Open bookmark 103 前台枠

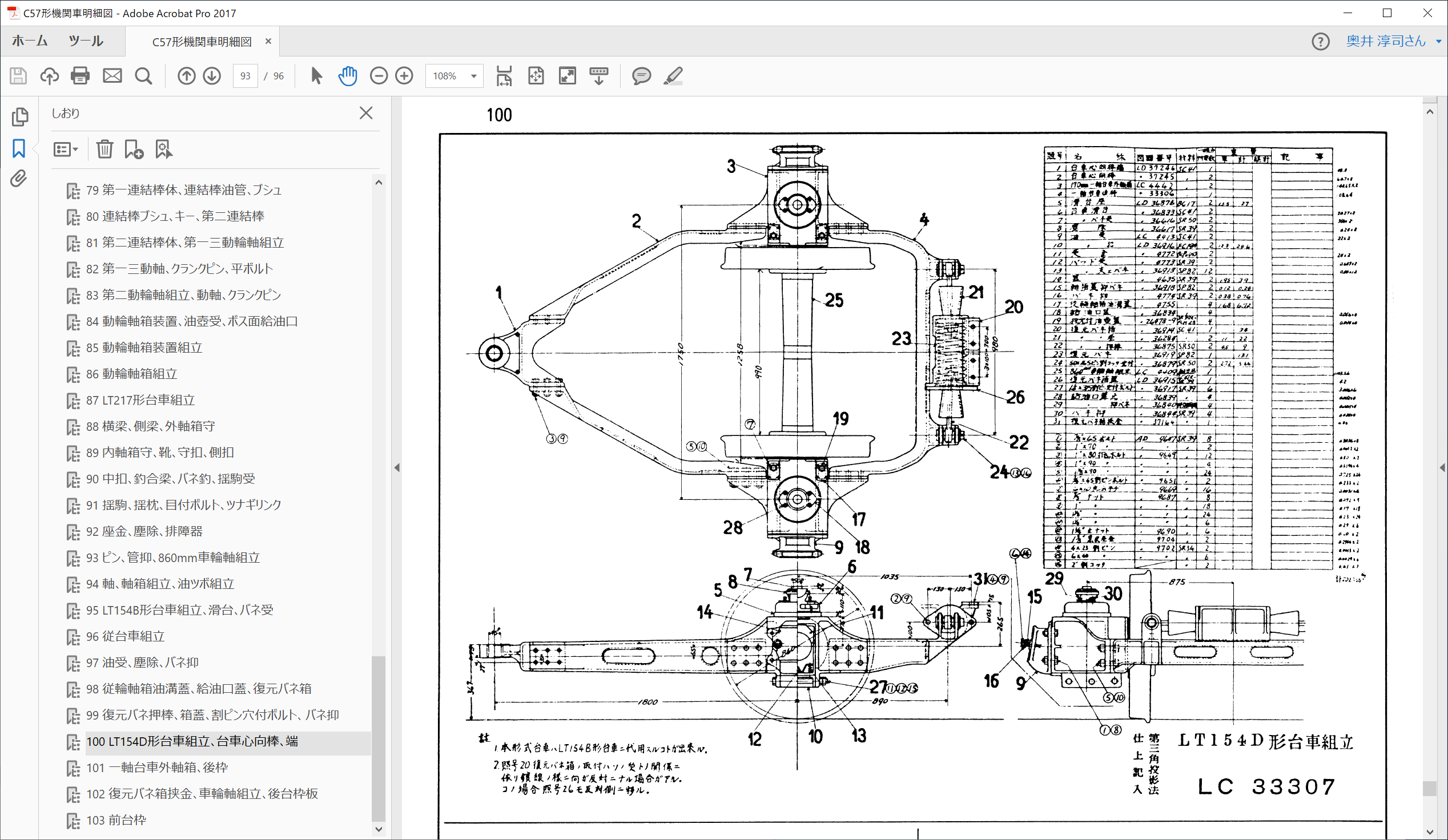click(115, 820)
